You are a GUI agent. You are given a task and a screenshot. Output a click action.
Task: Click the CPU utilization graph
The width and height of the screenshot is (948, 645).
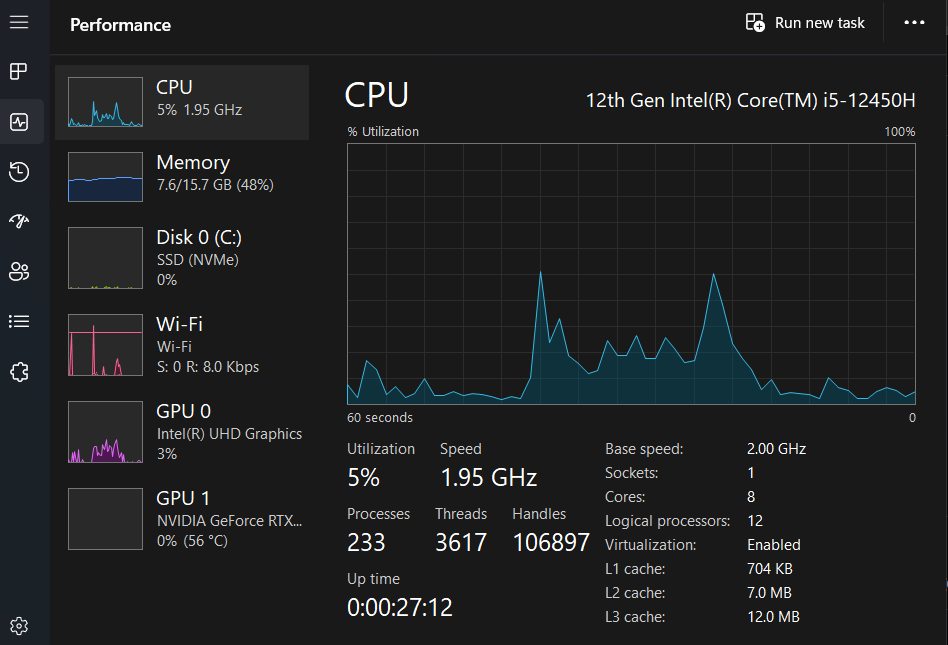click(x=631, y=272)
